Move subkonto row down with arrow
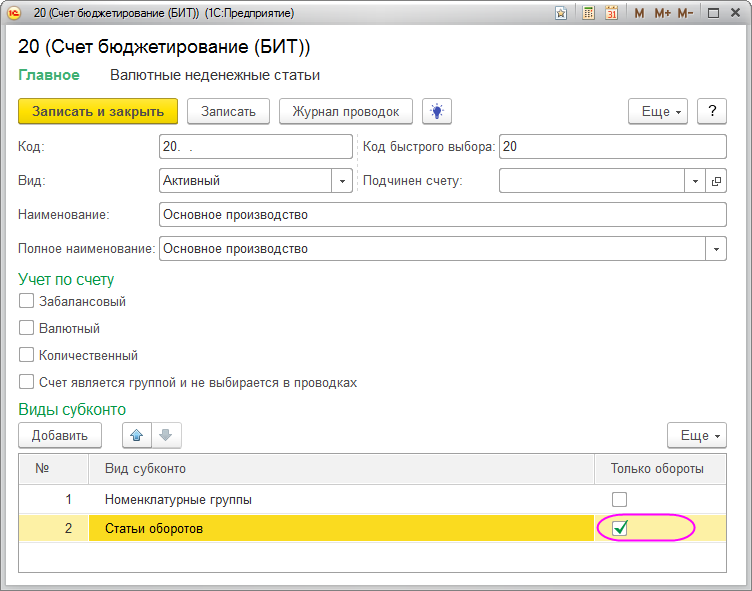This screenshot has height=591, width=752. tap(166, 435)
